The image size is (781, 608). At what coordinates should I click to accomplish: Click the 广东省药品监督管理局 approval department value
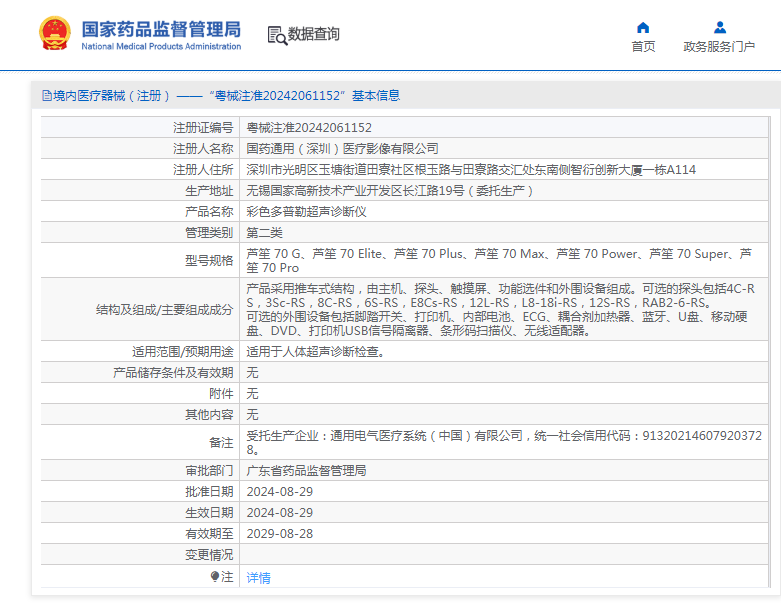tap(306, 470)
